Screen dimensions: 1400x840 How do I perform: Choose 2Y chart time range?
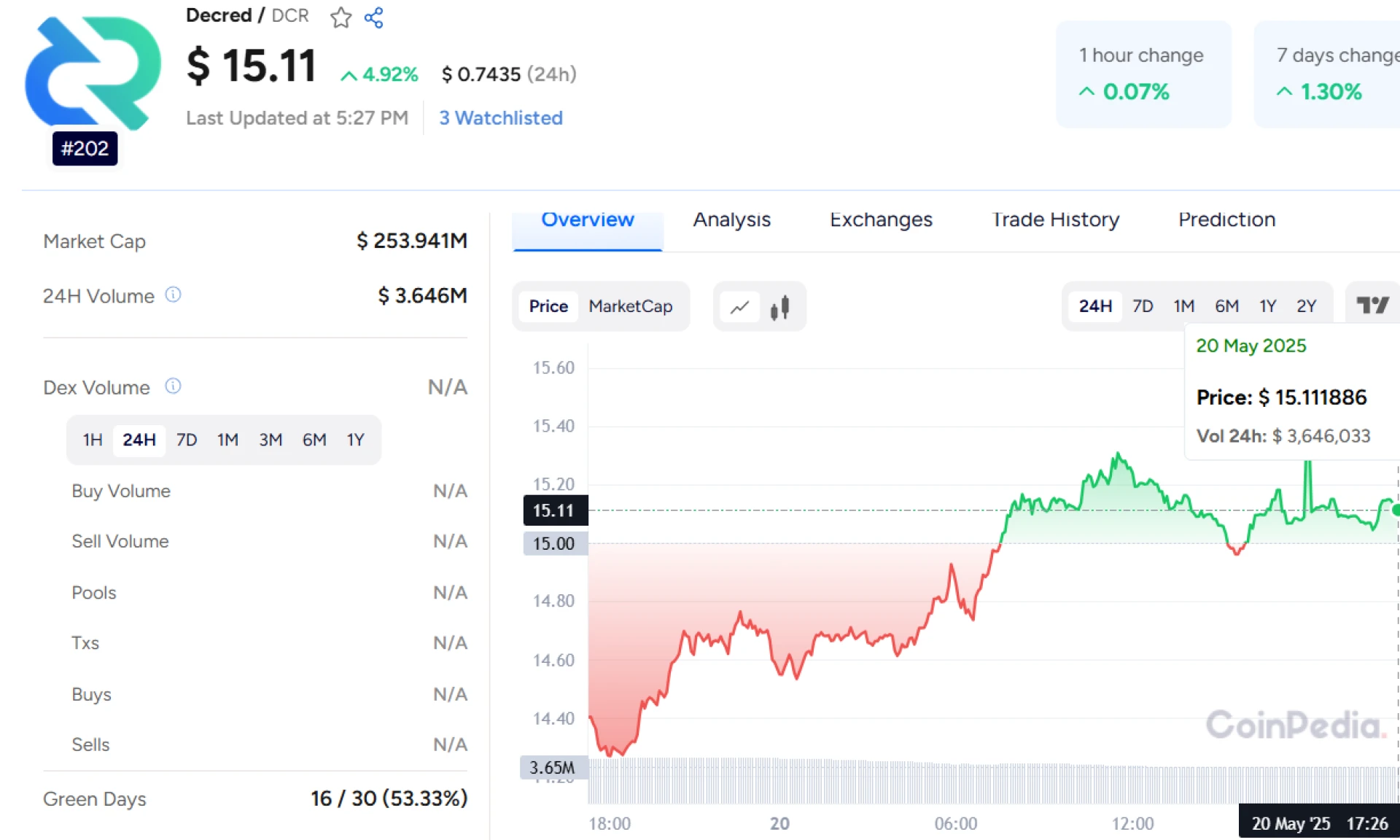(x=1306, y=306)
